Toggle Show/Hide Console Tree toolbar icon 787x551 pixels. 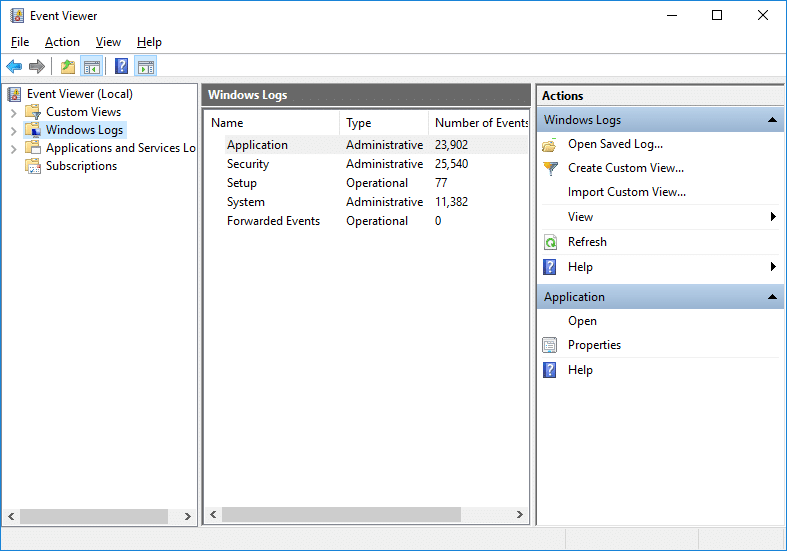tap(91, 67)
